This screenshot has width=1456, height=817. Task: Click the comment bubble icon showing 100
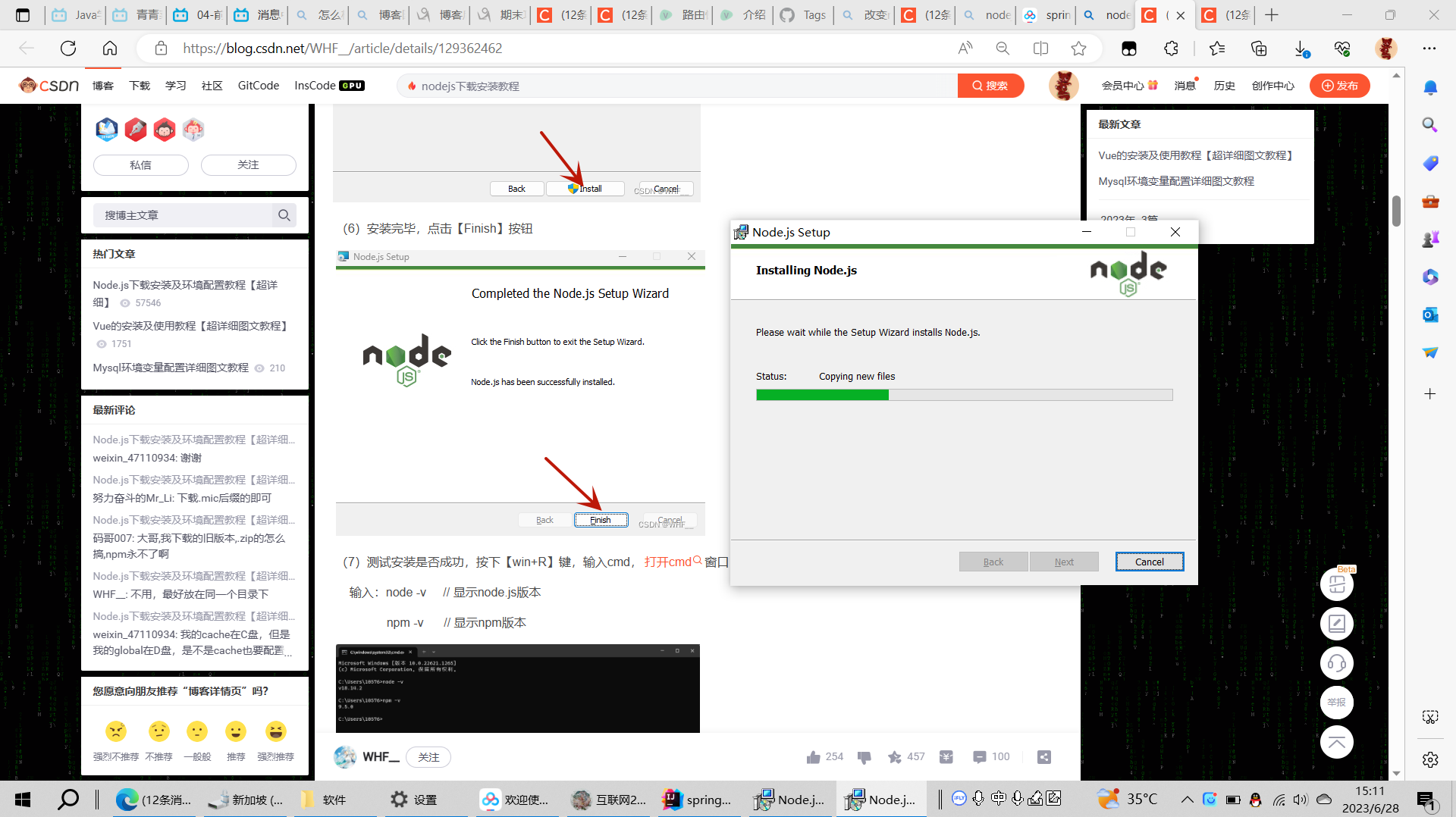click(979, 756)
